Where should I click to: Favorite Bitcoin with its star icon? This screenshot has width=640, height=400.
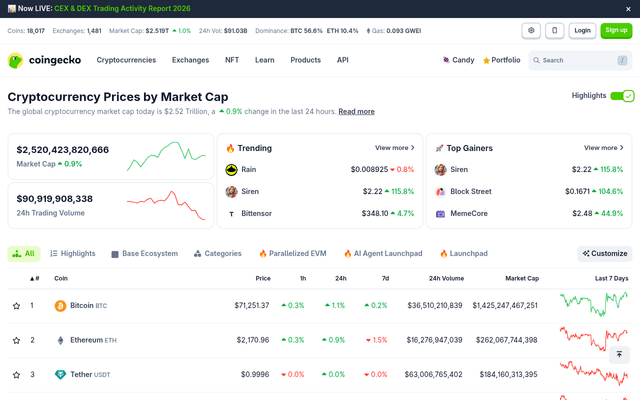point(16,306)
